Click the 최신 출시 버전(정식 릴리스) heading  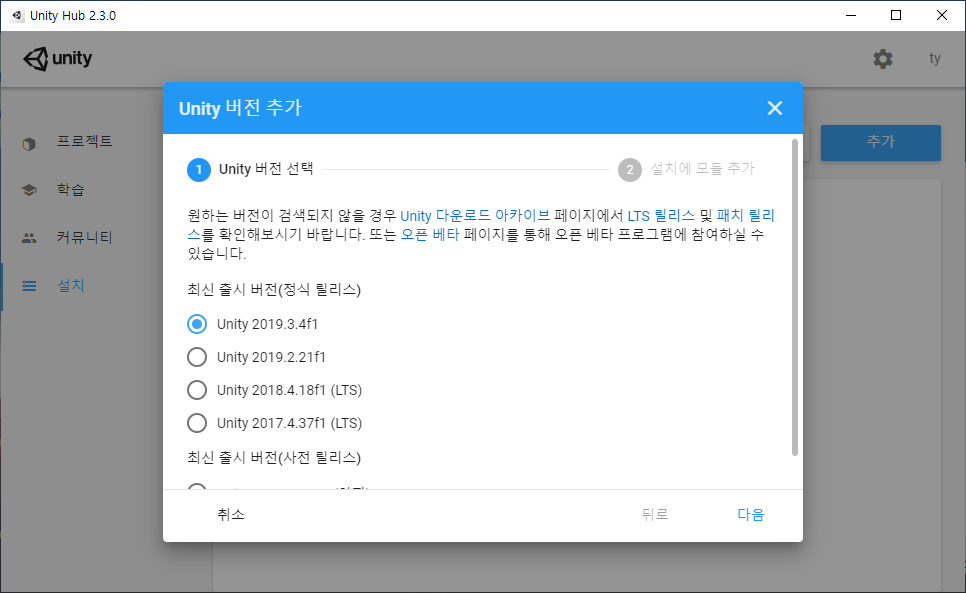pos(274,289)
